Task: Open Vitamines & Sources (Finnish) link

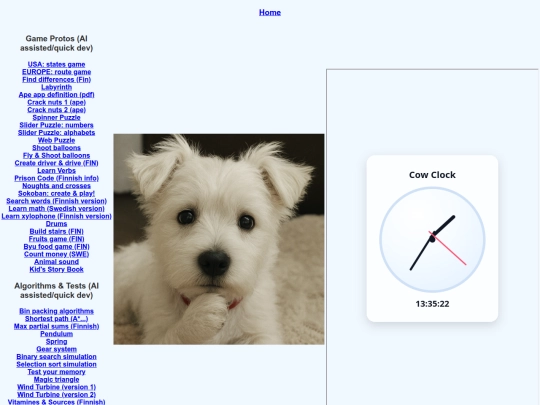Action: pyautogui.click(x=56, y=402)
